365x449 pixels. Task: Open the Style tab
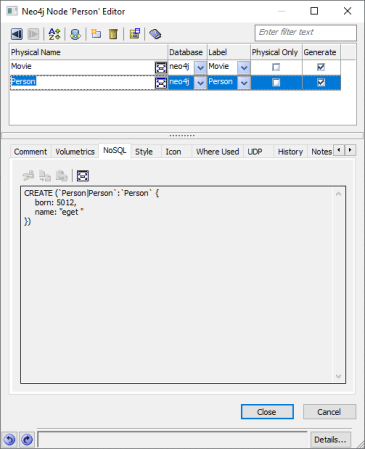pyautogui.click(x=144, y=152)
